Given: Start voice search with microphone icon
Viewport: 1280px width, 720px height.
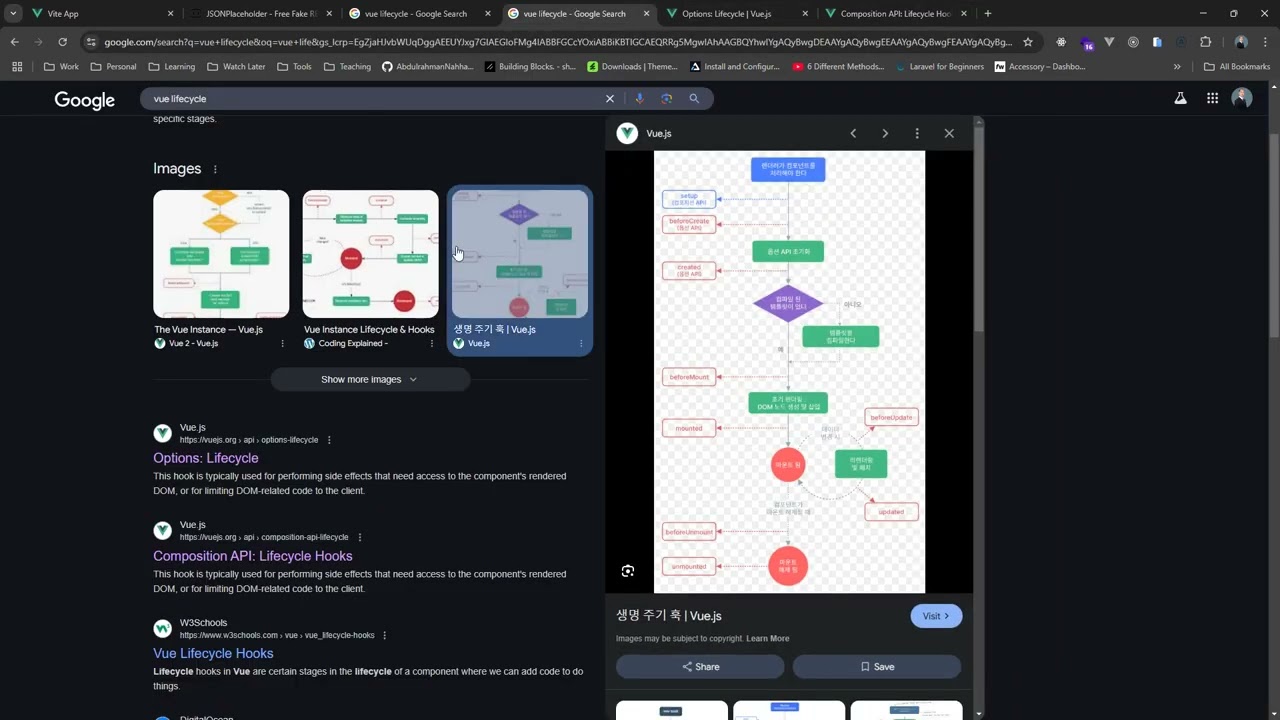Looking at the screenshot, I should tap(639, 99).
